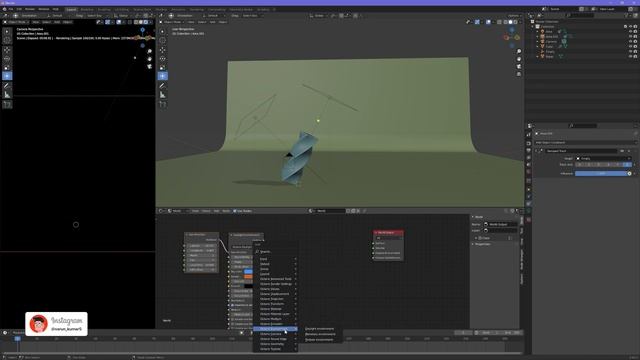
Task: Open Add Object Constraint dropdown
Action: [585, 142]
